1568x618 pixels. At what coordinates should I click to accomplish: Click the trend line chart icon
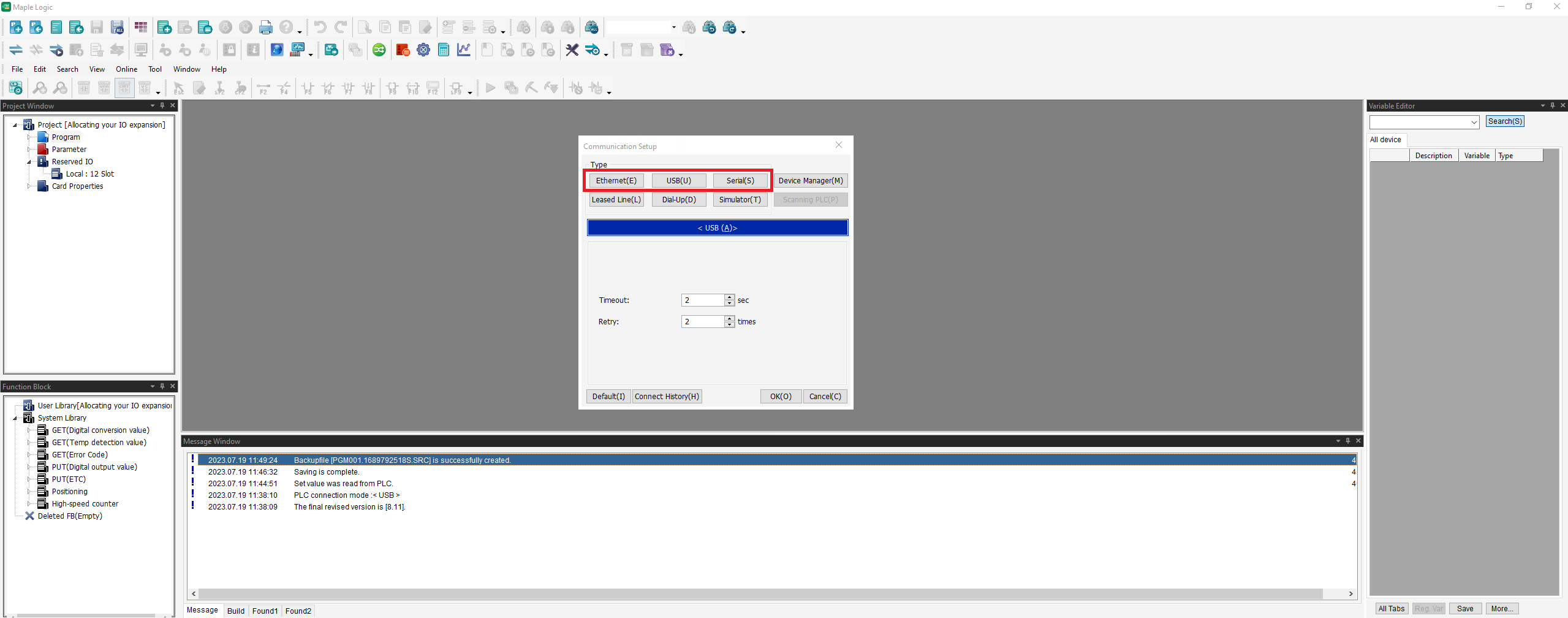pyautogui.click(x=464, y=50)
